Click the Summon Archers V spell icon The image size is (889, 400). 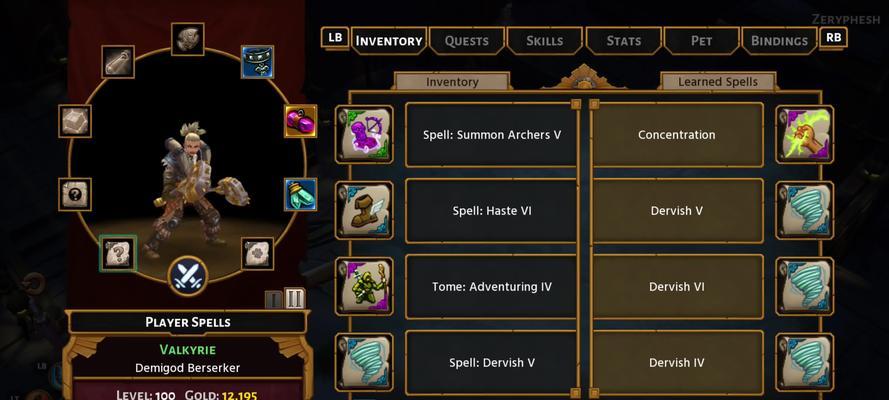pyautogui.click(x=364, y=135)
